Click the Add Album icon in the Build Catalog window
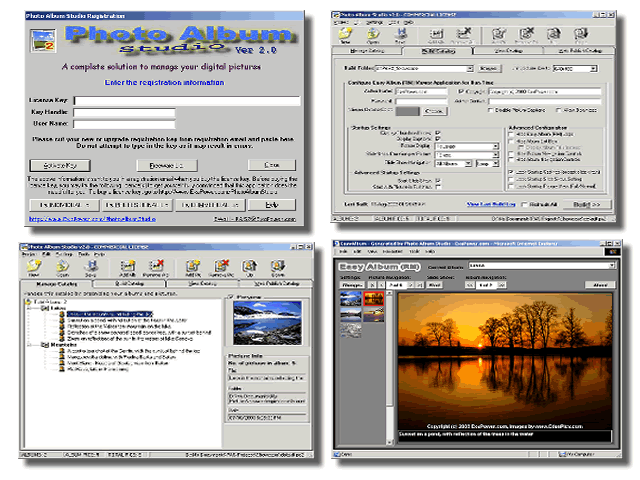The image size is (640, 480). pyautogui.click(x=436, y=34)
